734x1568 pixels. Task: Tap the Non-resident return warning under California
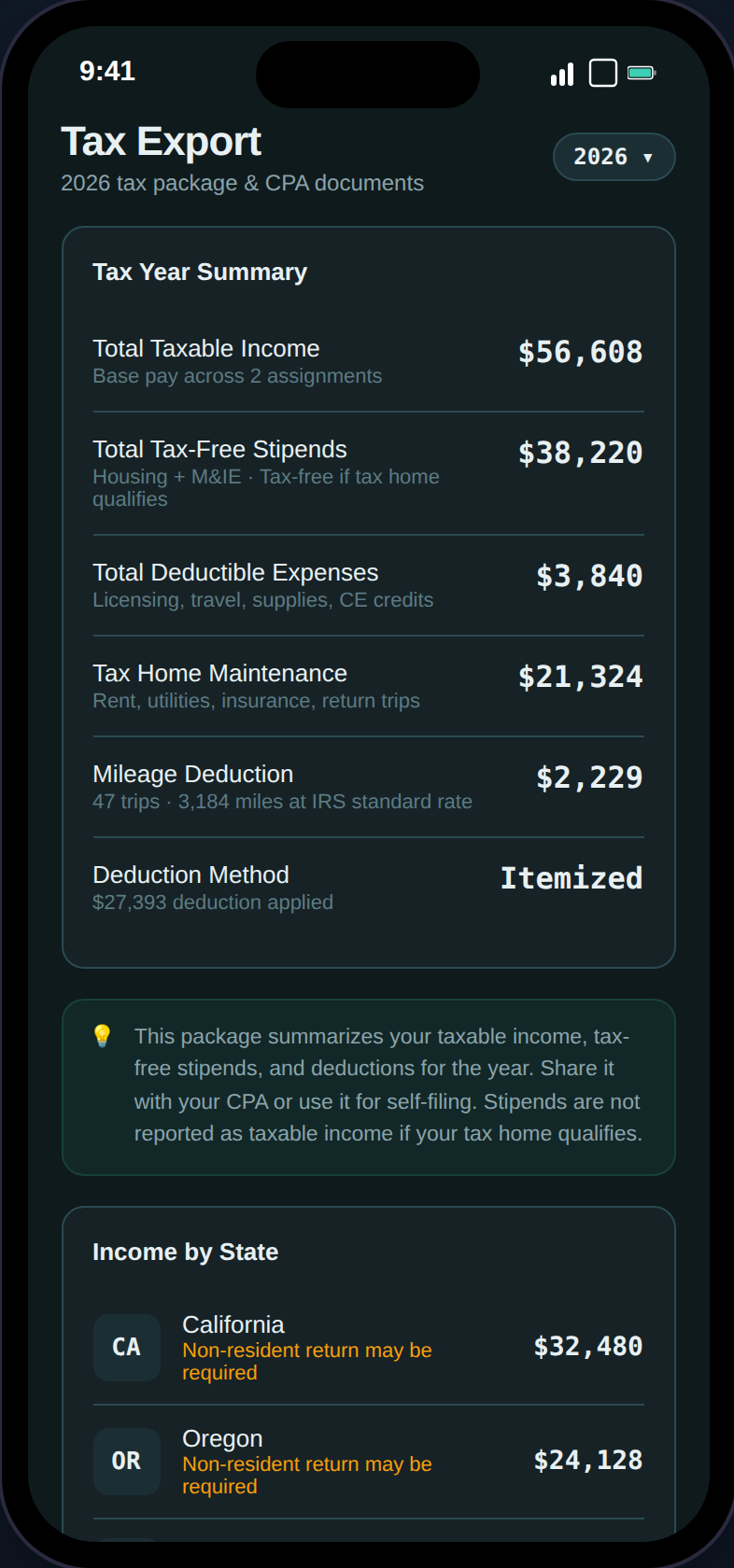(x=307, y=1361)
